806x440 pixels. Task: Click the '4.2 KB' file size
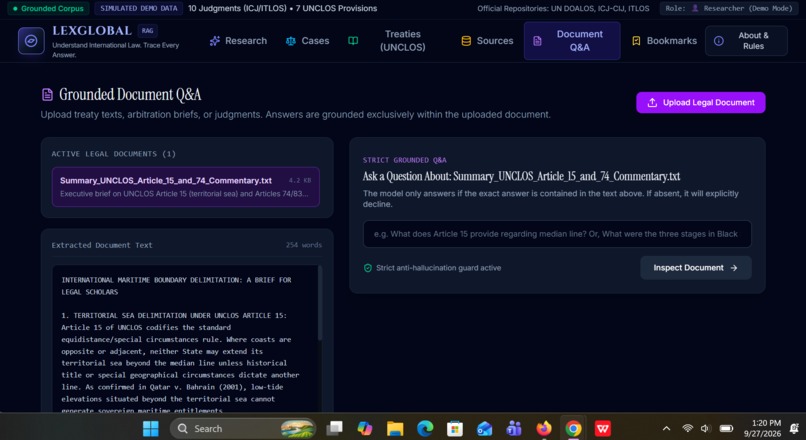click(300, 180)
